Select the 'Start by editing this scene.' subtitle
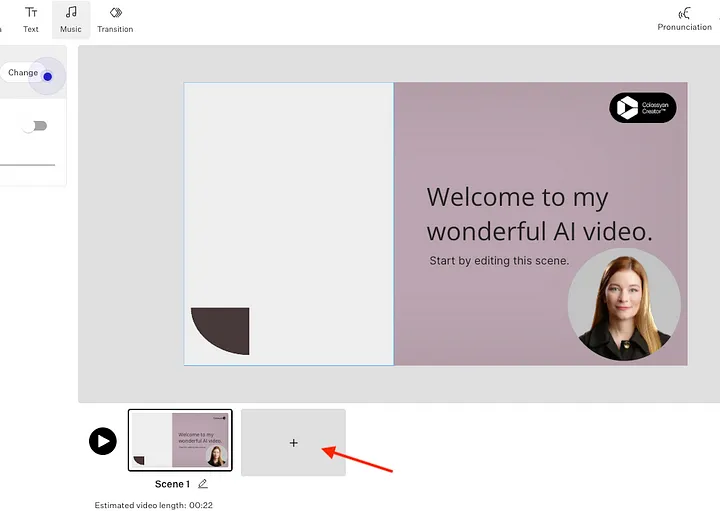The image size is (720, 511). pyautogui.click(x=499, y=261)
